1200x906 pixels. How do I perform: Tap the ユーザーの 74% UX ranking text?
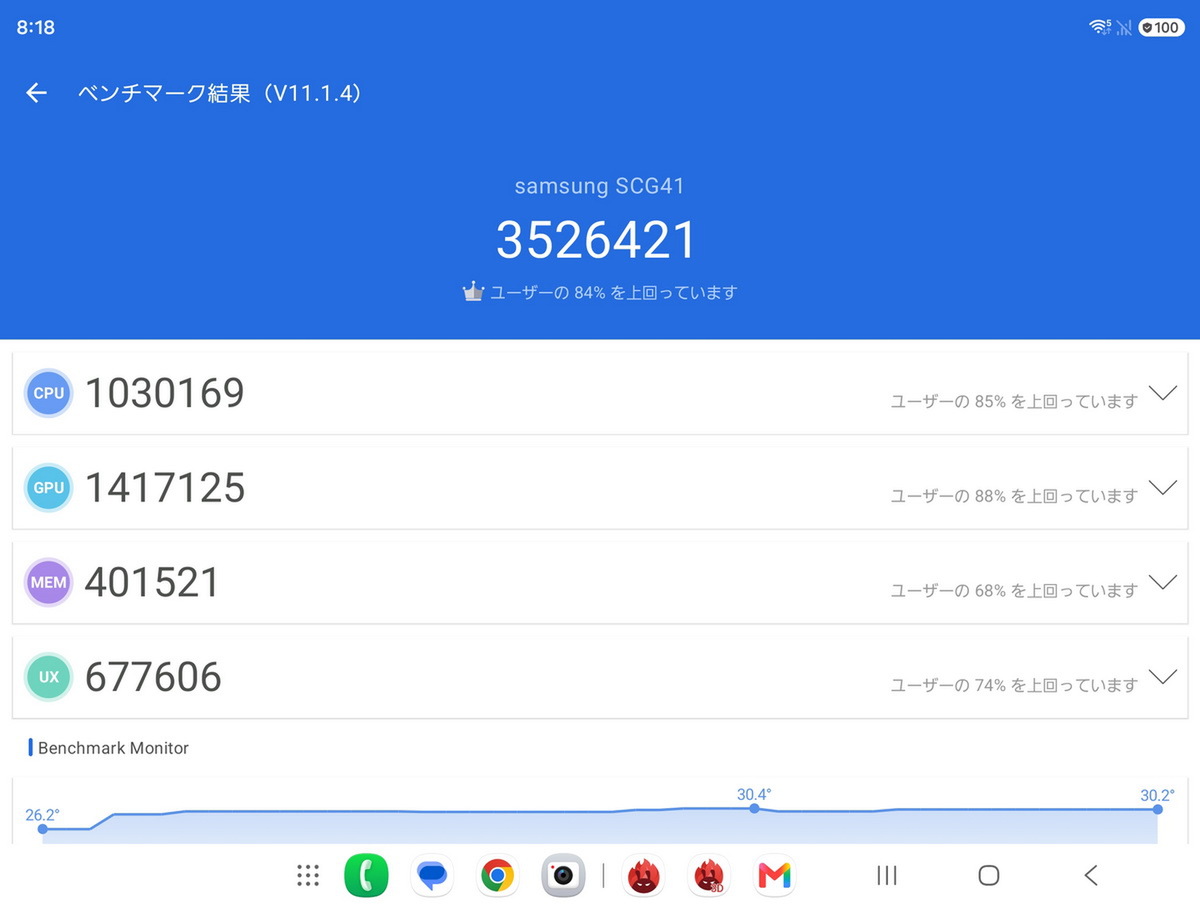coord(1014,685)
